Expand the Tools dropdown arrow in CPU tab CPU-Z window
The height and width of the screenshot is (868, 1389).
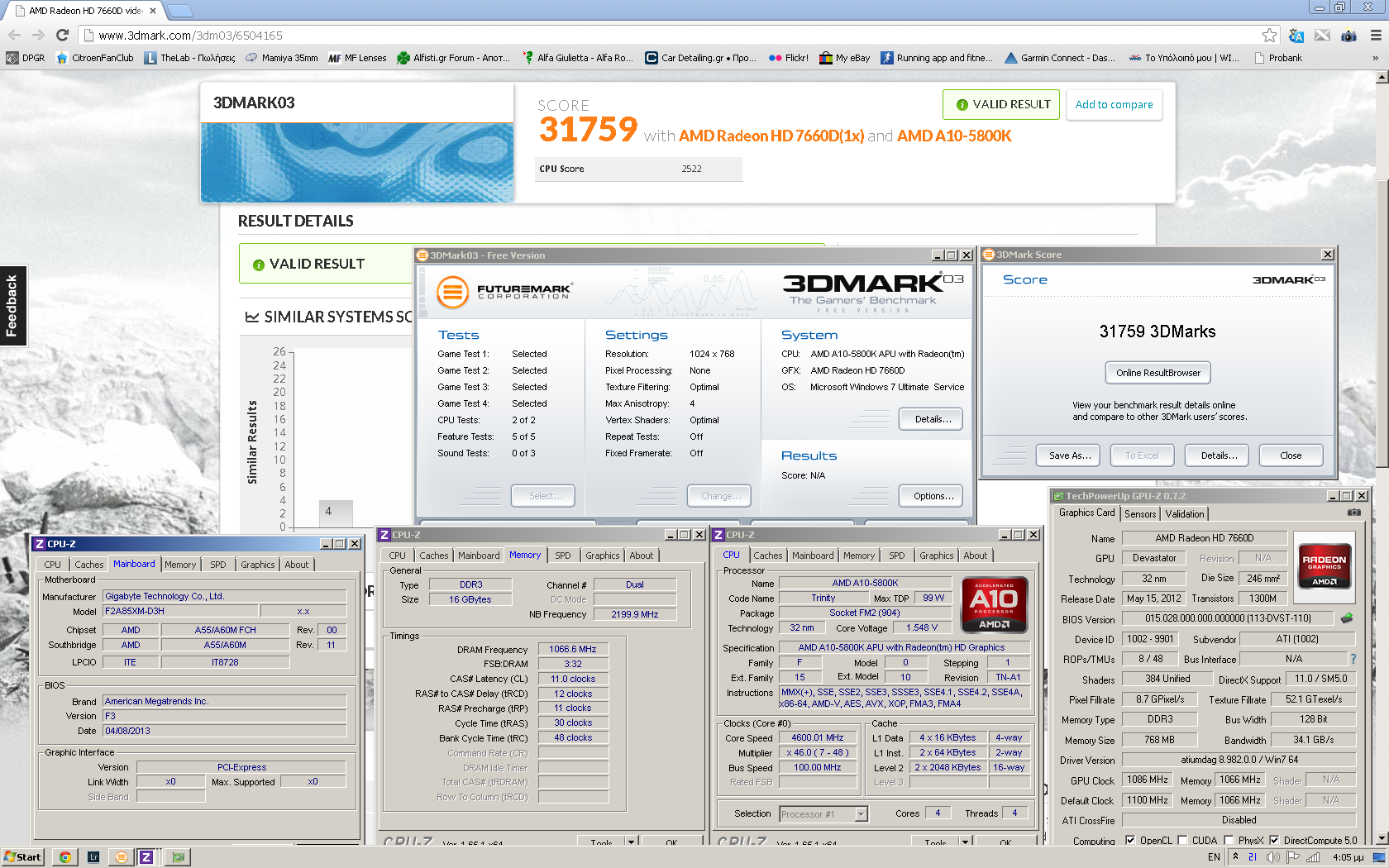coord(965,842)
